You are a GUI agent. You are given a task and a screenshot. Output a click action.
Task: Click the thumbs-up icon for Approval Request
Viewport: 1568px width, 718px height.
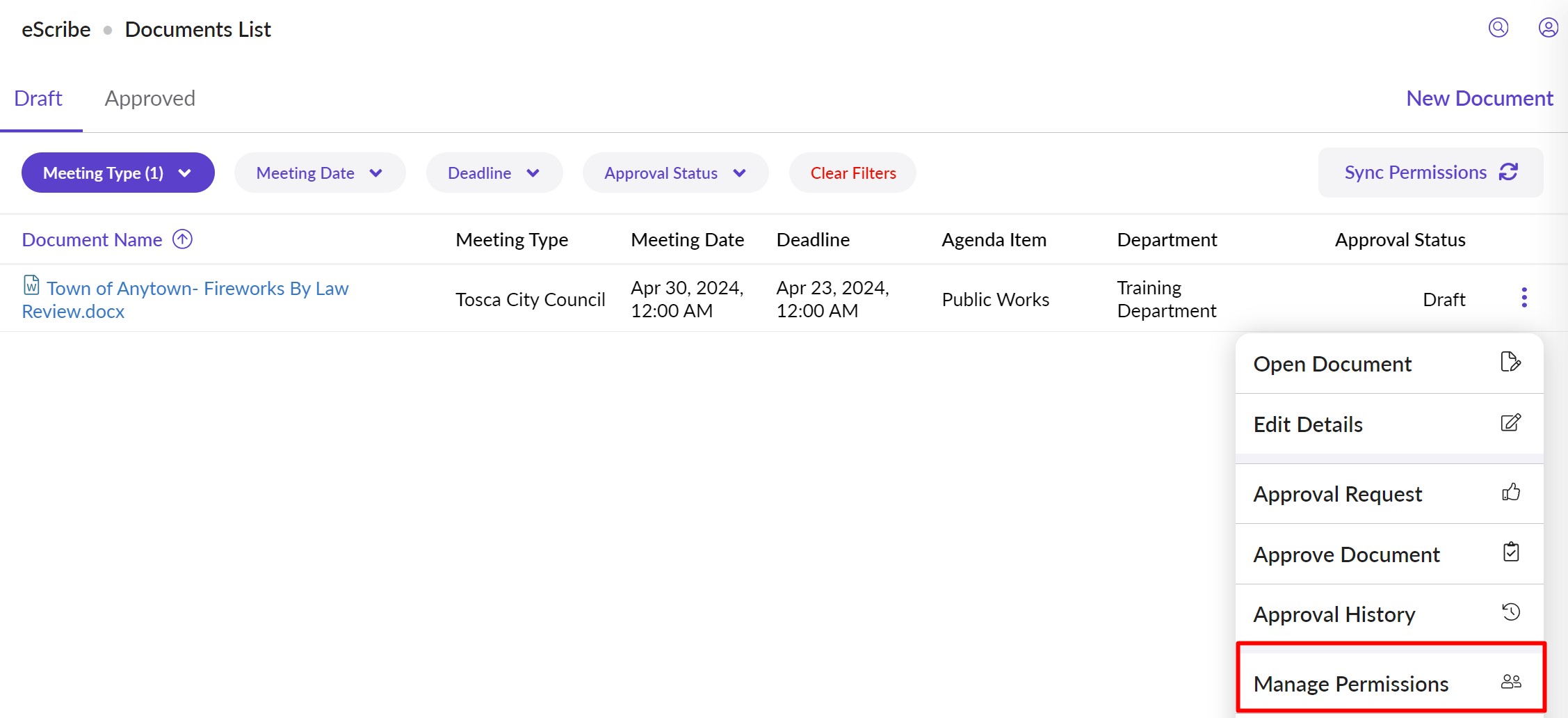[1510, 493]
